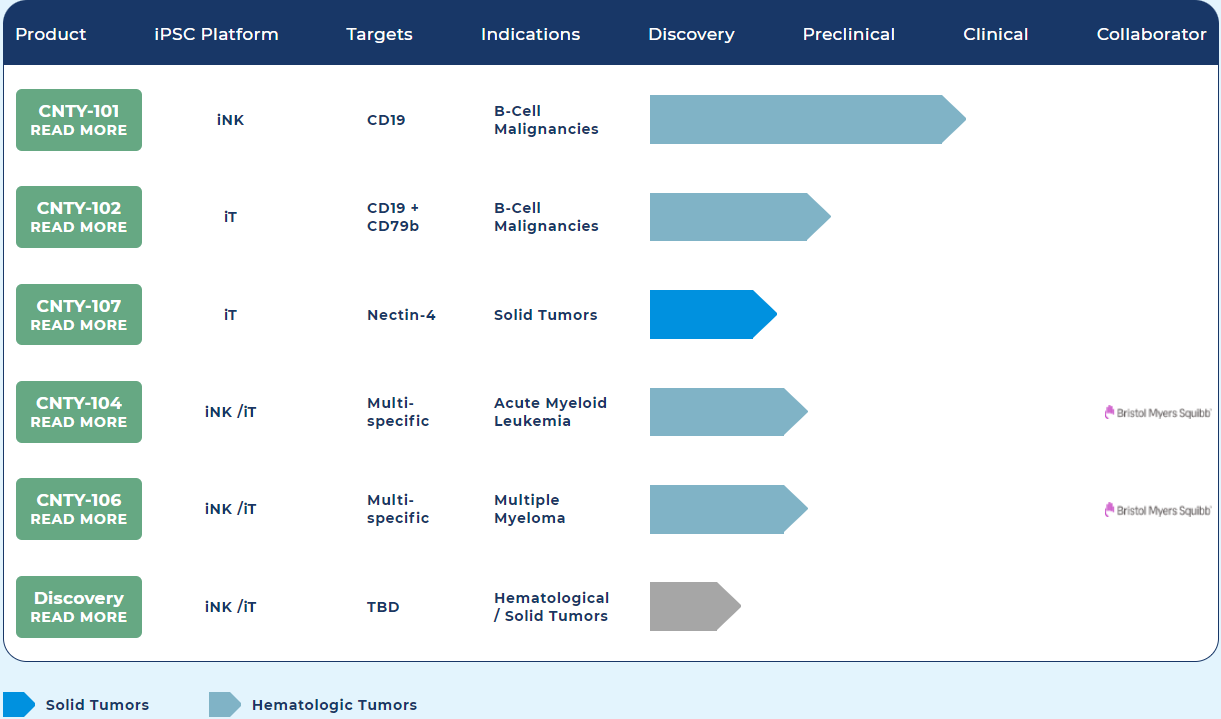Click the Collaborator column header
Image resolution: width=1221 pixels, height=719 pixels.
coord(1151,34)
